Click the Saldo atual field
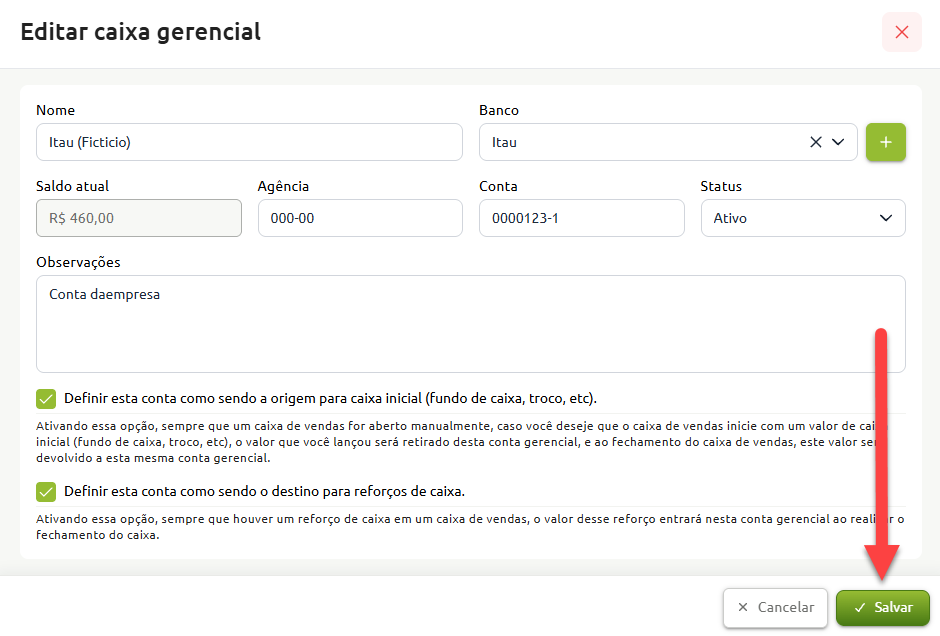The width and height of the screenshot is (940, 636). (139, 218)
